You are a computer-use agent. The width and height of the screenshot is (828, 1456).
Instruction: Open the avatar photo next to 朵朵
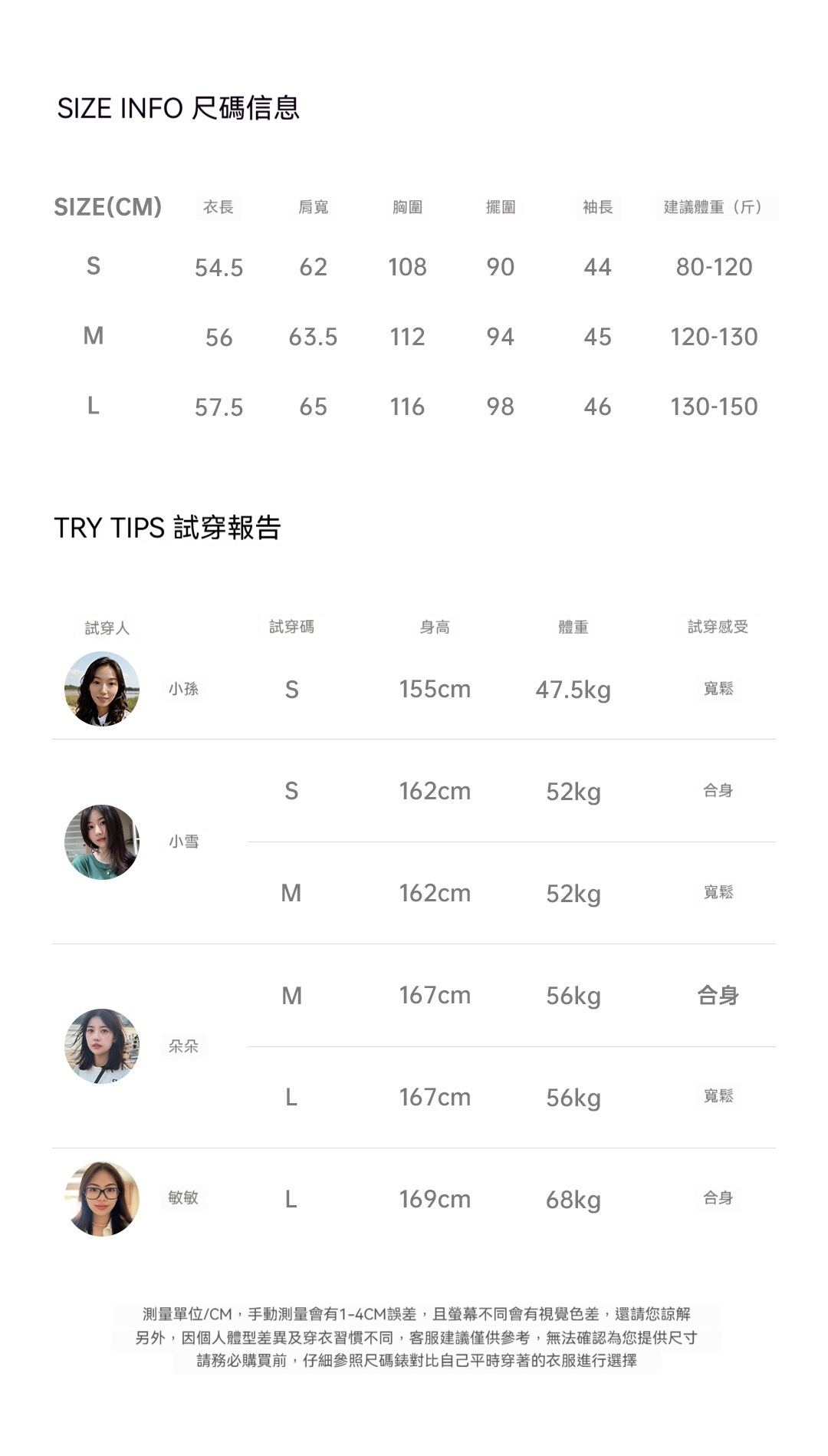coord(102,1046)
